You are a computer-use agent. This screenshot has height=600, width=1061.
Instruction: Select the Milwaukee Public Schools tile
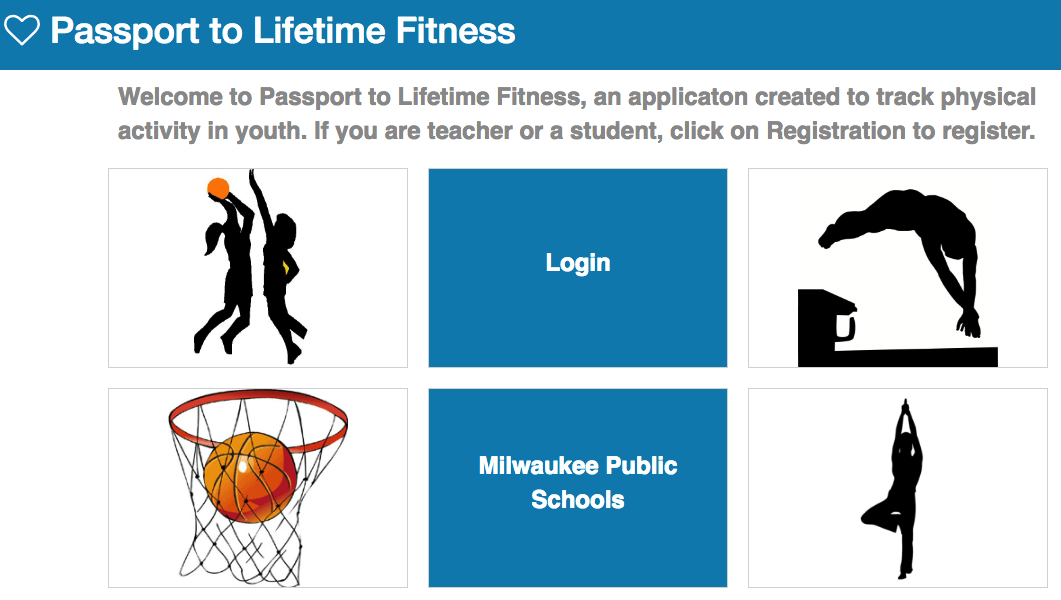point(578,488)
